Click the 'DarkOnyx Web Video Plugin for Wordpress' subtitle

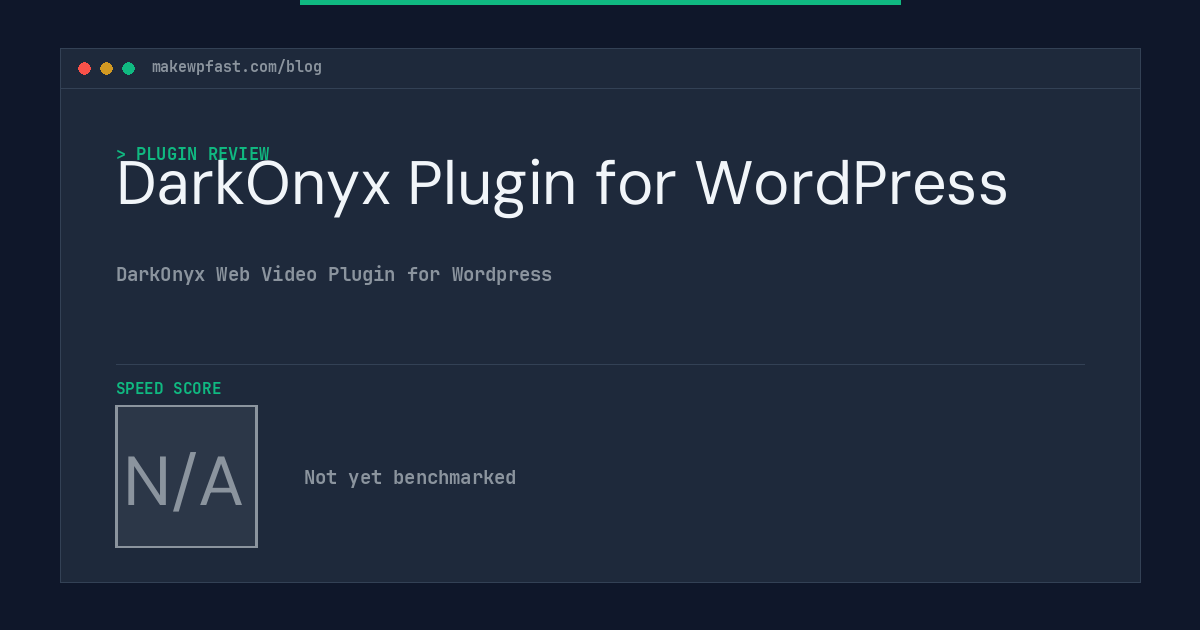click(x=334, y=274)
